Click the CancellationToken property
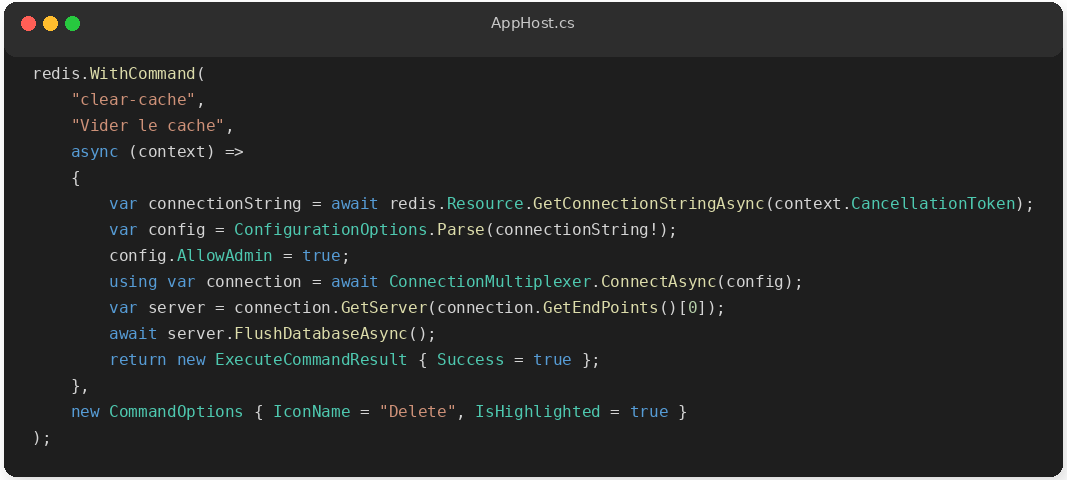 coord(933,204)
